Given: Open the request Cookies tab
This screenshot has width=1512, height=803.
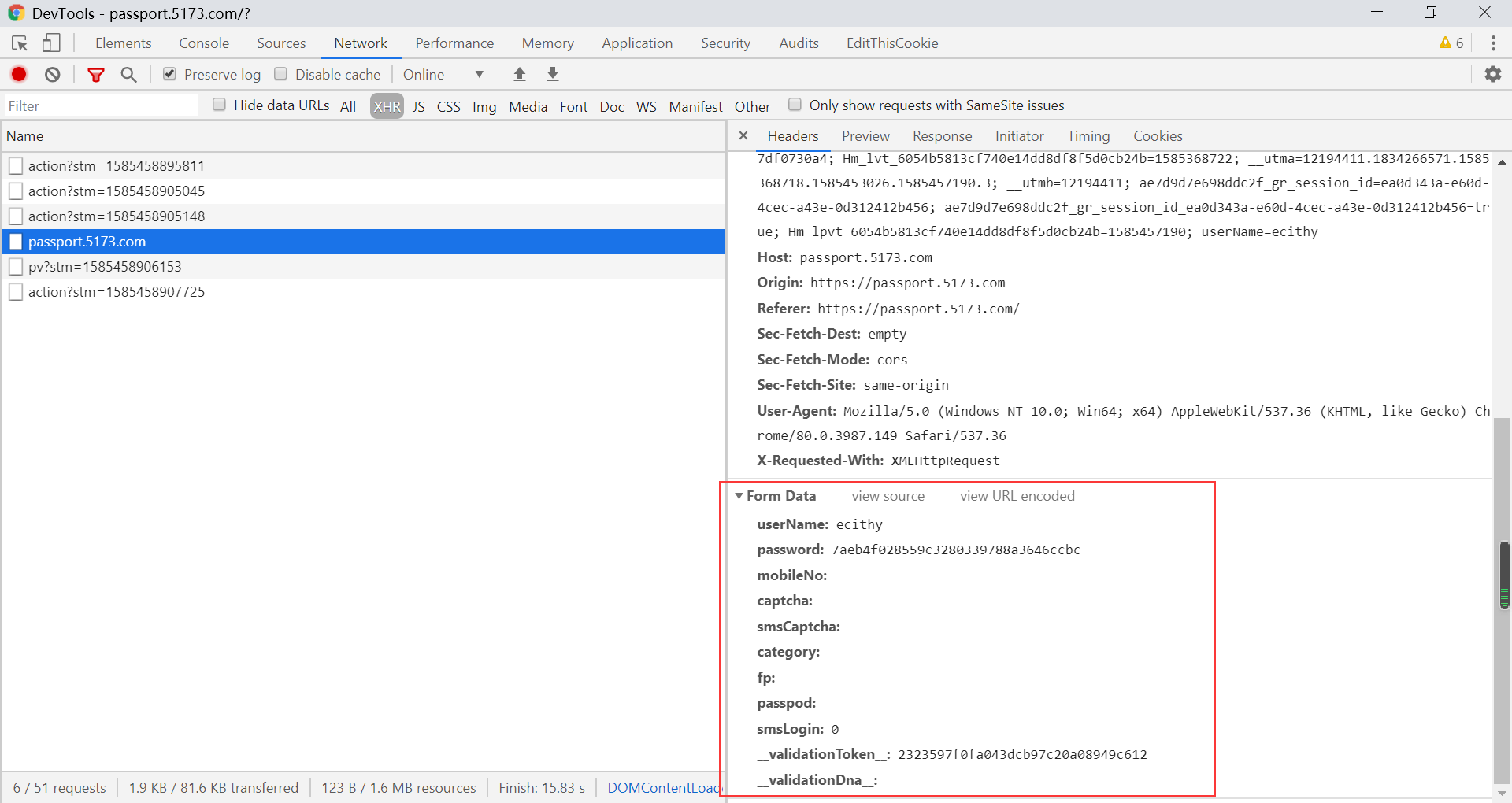Looking at the screenshot, I should (1158, 136).
